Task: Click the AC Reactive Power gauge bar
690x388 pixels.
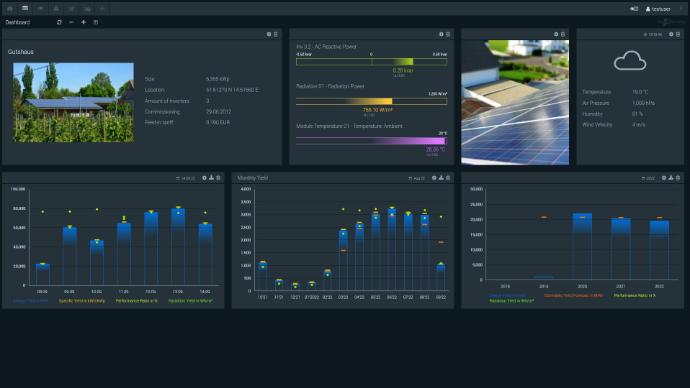Action: (371, 62)
